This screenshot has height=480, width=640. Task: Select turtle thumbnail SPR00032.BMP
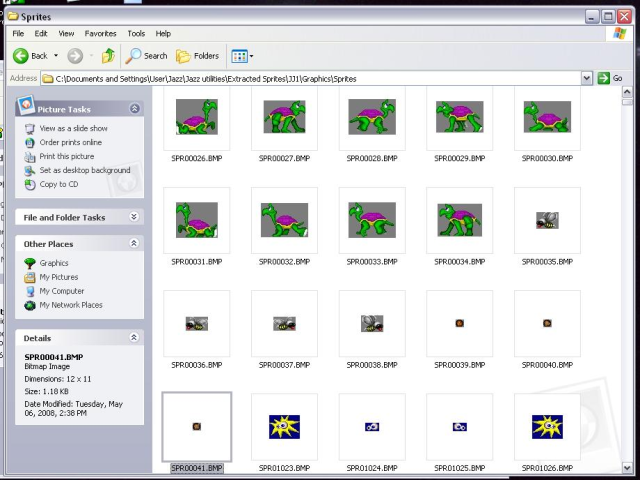[284, 220]
